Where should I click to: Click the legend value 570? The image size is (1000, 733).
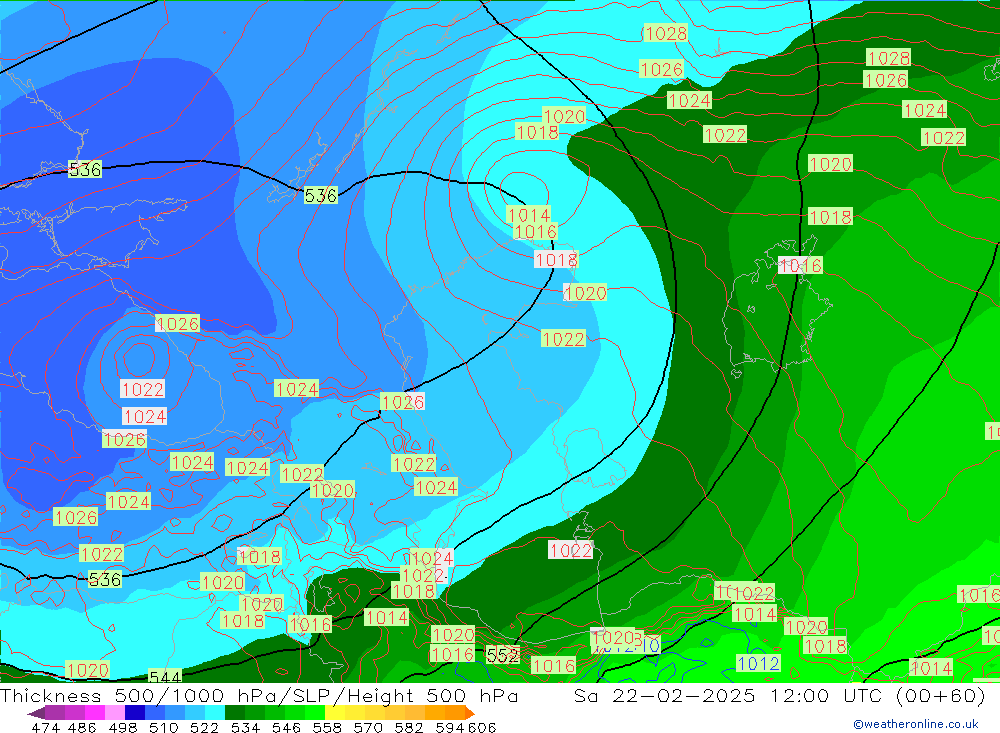368,727
